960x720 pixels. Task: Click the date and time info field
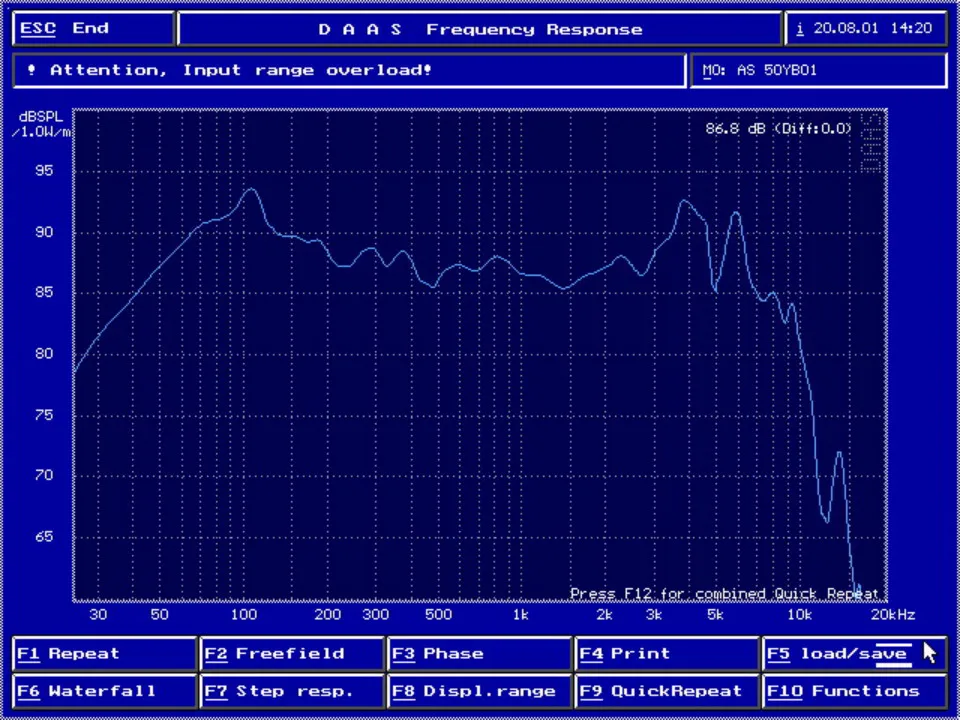point(866,29)
